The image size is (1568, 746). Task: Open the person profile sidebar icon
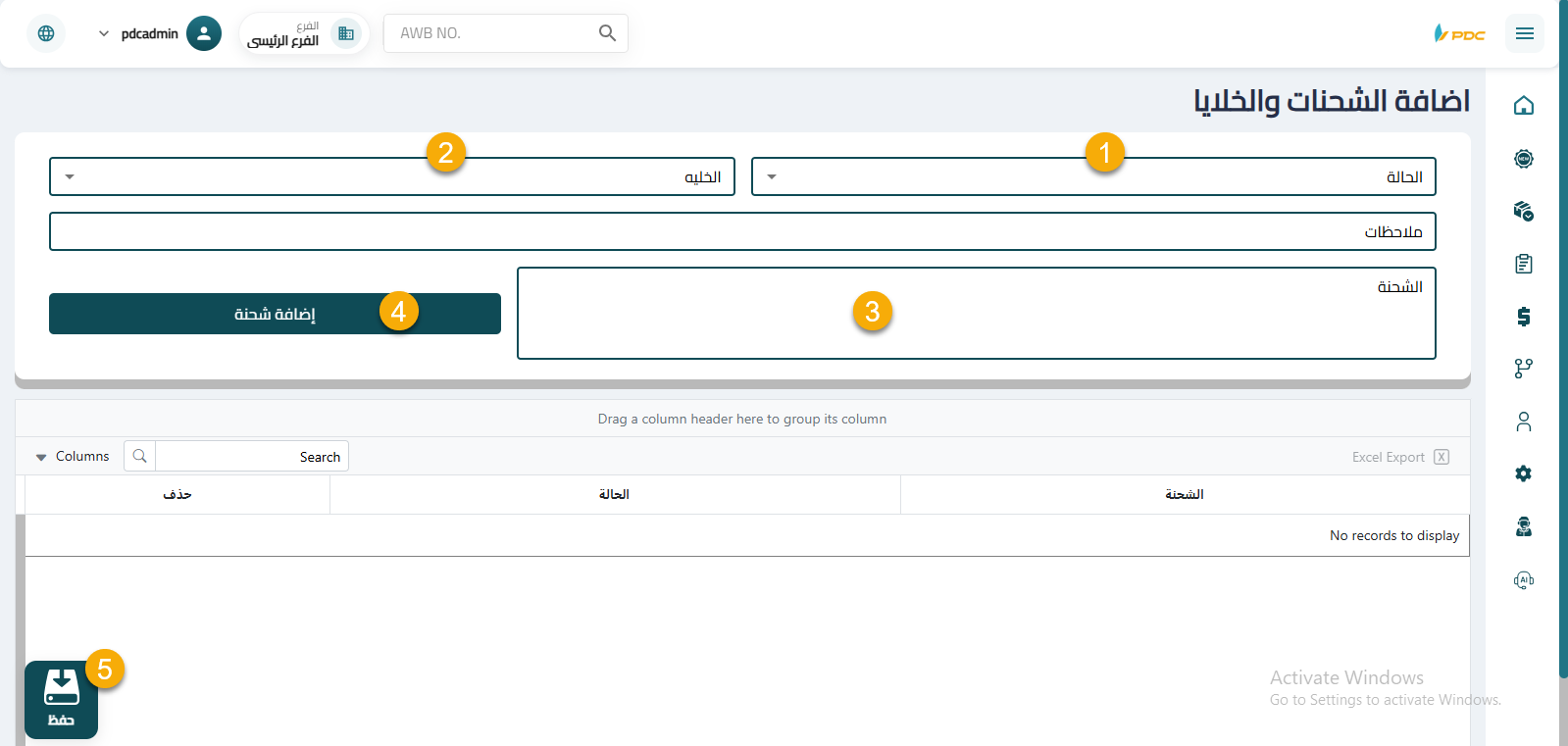click(x=1523, y=422)
